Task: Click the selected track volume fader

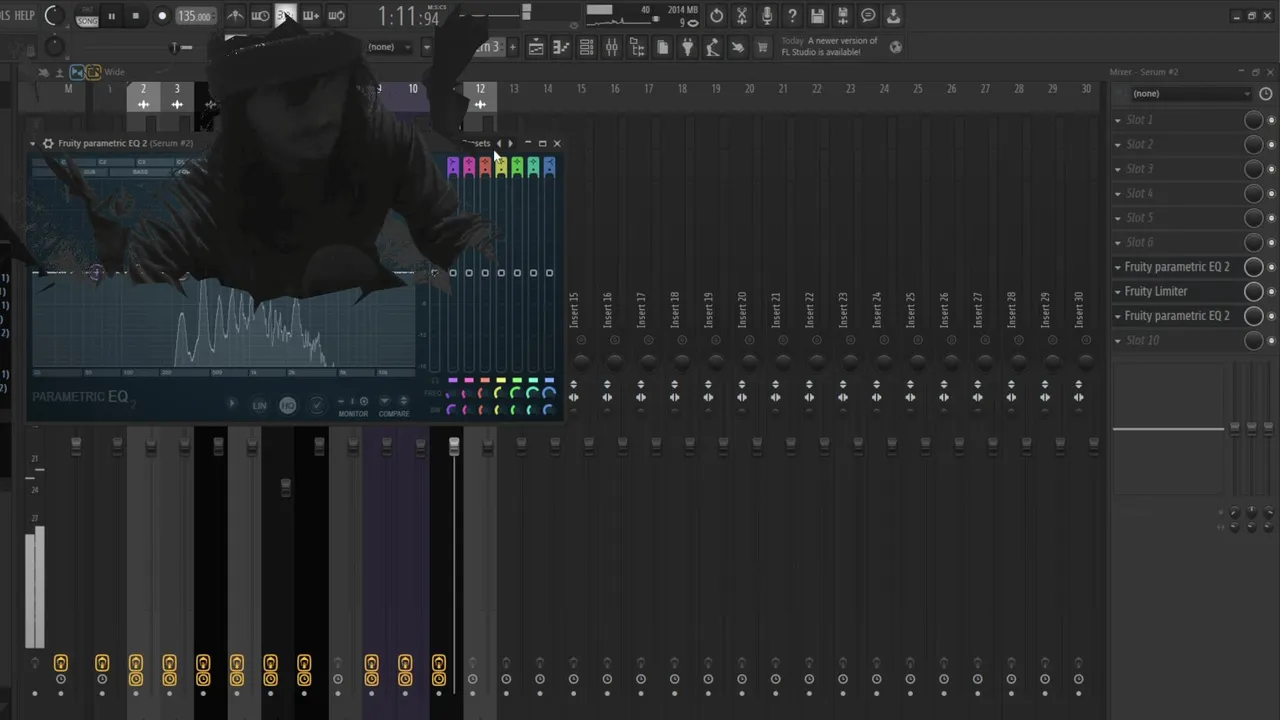Action: tap(454, 446)
